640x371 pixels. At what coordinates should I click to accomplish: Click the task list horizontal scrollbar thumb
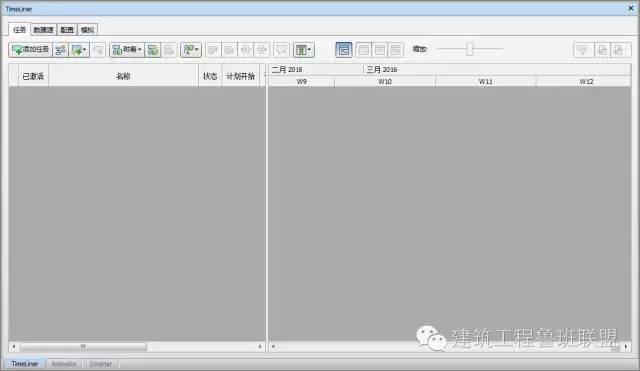(83, 347)
